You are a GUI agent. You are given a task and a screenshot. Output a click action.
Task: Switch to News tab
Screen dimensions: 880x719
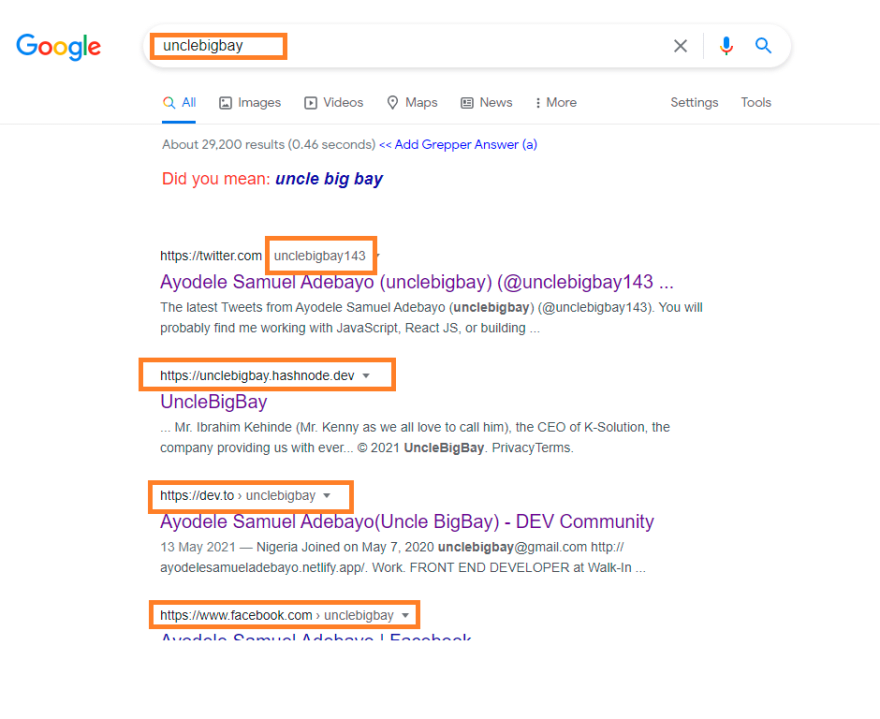487,103
